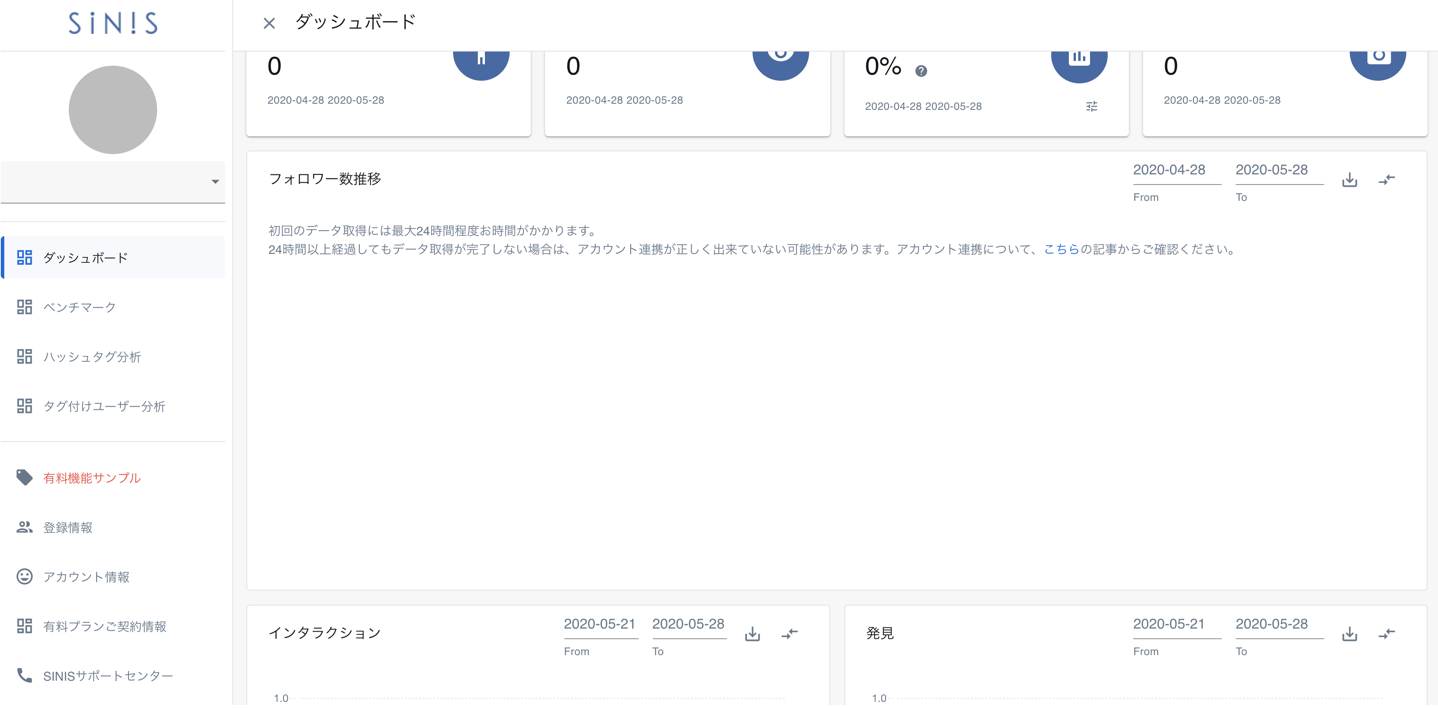Download the 発見 chart data
Screen dimensions: 1438x708
point(1349,634)
